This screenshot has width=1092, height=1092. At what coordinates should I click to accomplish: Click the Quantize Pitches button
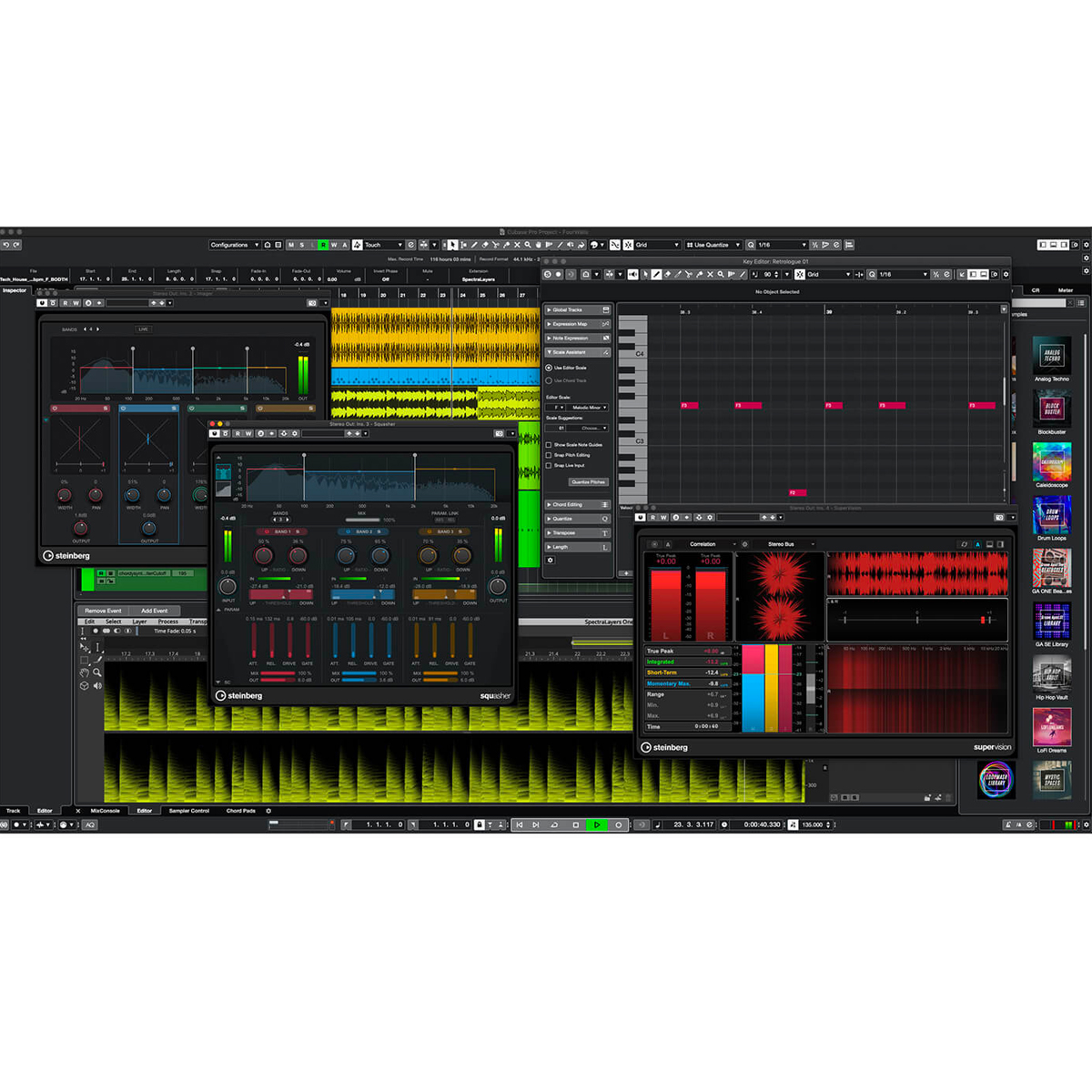tap(588, 481)
